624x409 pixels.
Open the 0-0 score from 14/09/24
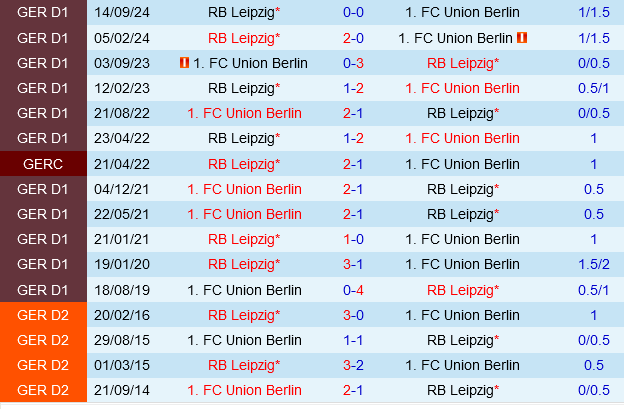(x=353, y=12)
